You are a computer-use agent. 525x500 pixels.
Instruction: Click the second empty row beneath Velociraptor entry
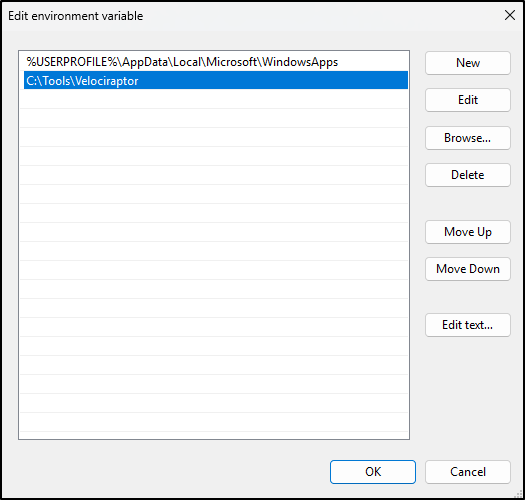coord(214,118)
